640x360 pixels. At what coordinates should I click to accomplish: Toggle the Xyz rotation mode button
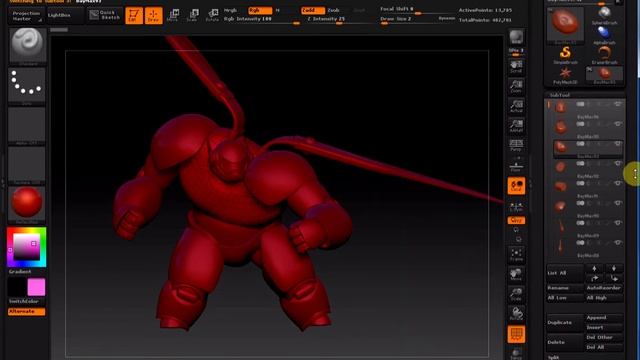pyautogui.click(x=516, y=220)
